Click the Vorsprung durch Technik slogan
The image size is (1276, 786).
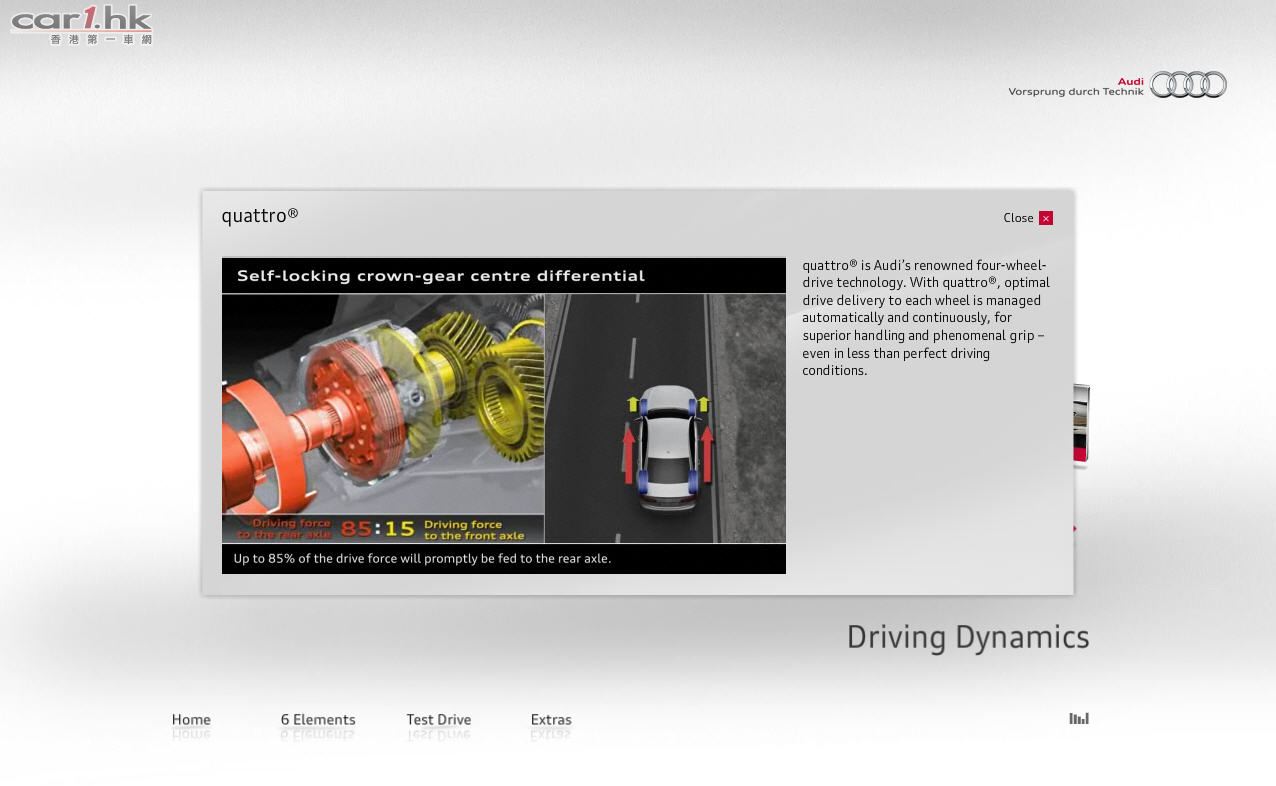[1075, 92]
